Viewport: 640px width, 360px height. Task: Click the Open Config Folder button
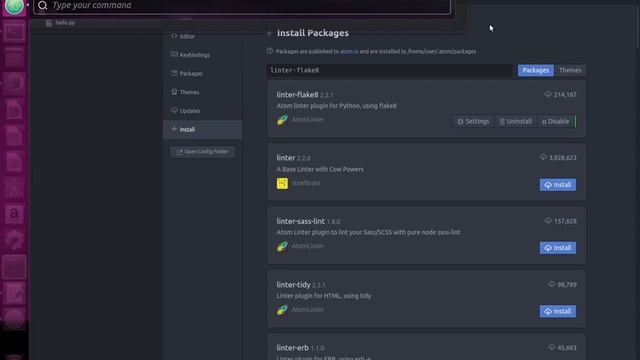[202, 152]
